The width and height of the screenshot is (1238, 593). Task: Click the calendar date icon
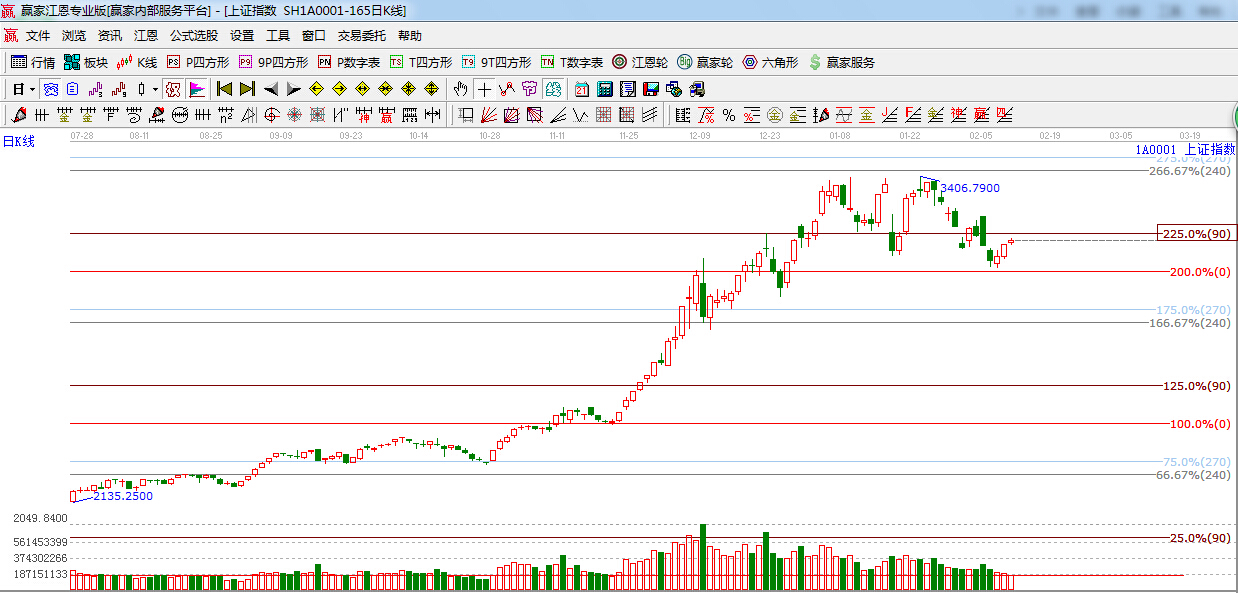click(x=581, y=89)
